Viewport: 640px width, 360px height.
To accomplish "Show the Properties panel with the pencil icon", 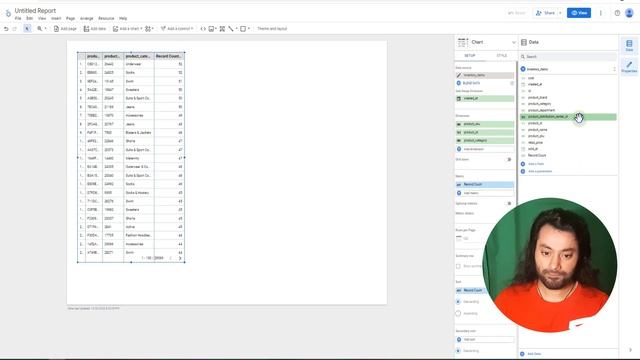I will pos(629,67).
